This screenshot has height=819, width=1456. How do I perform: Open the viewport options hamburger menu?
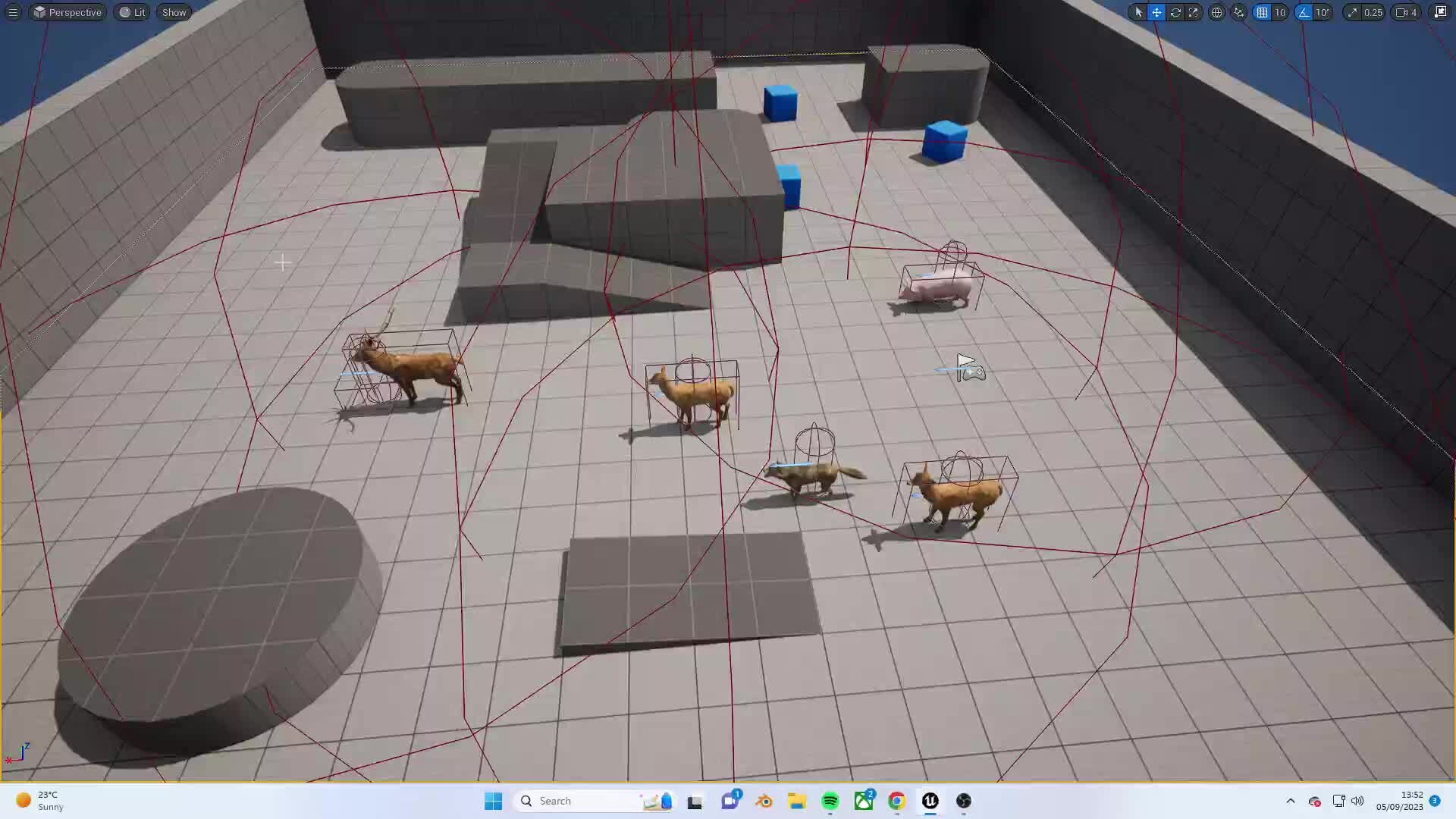pos(13,12)
